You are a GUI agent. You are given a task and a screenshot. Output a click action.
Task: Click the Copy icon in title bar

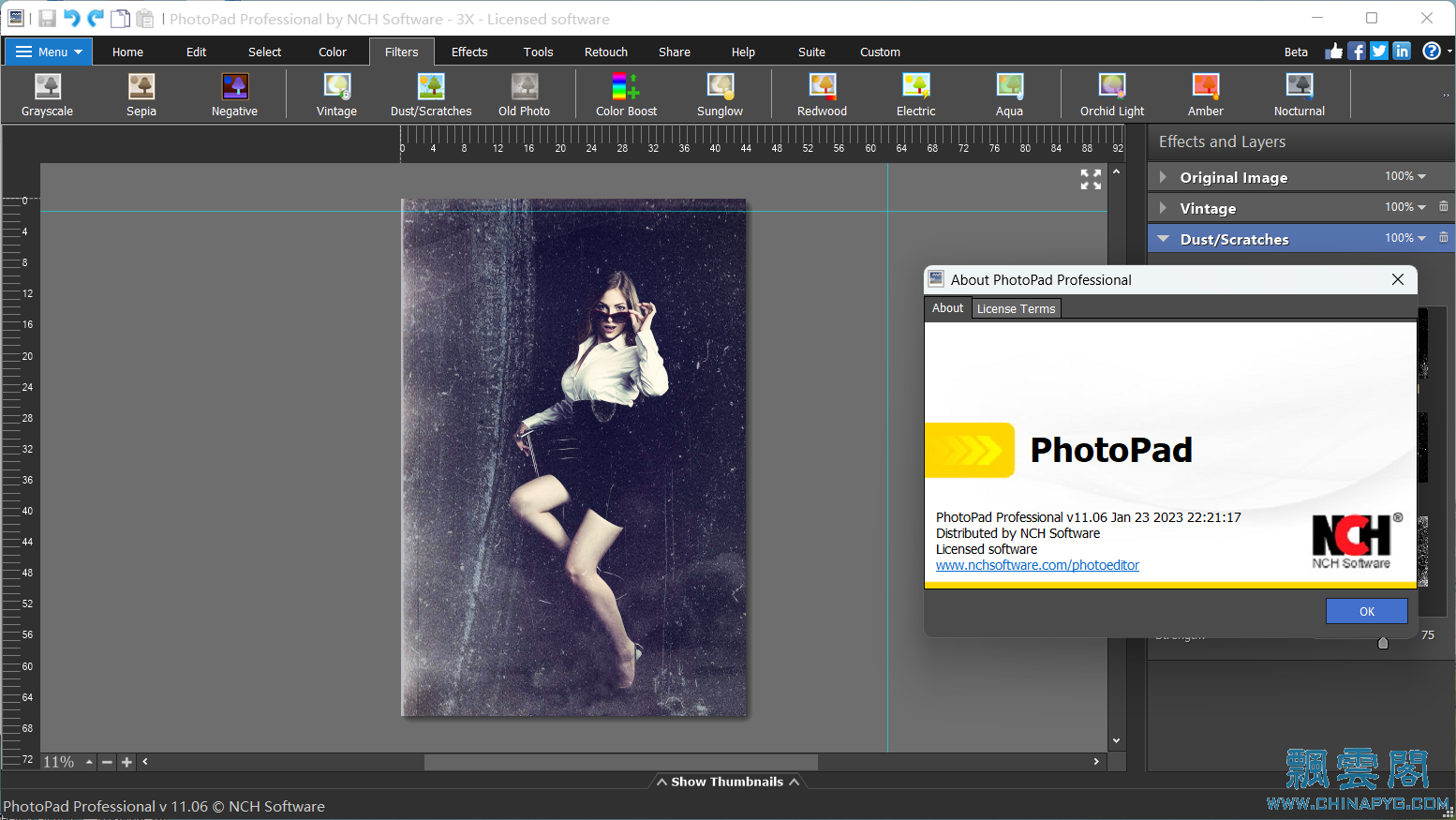[x=120, y=19]
